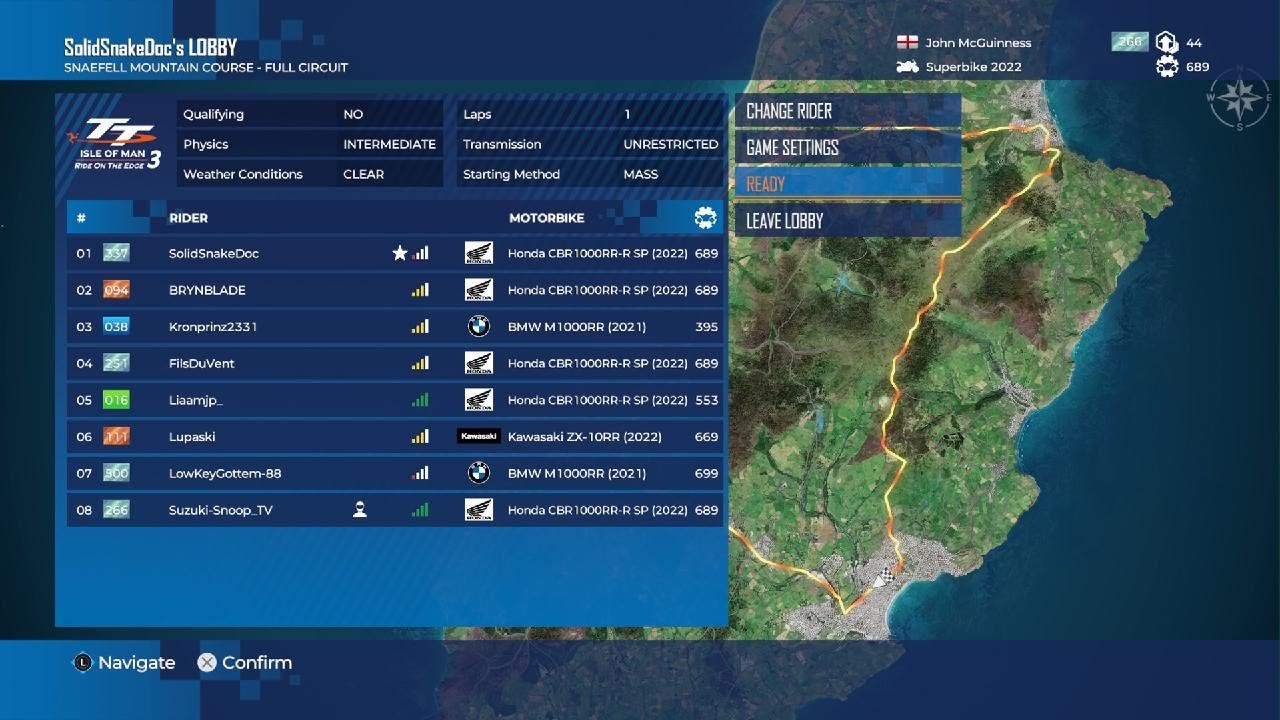Click the connection signal bars for Lupaski

click(420, 436)
